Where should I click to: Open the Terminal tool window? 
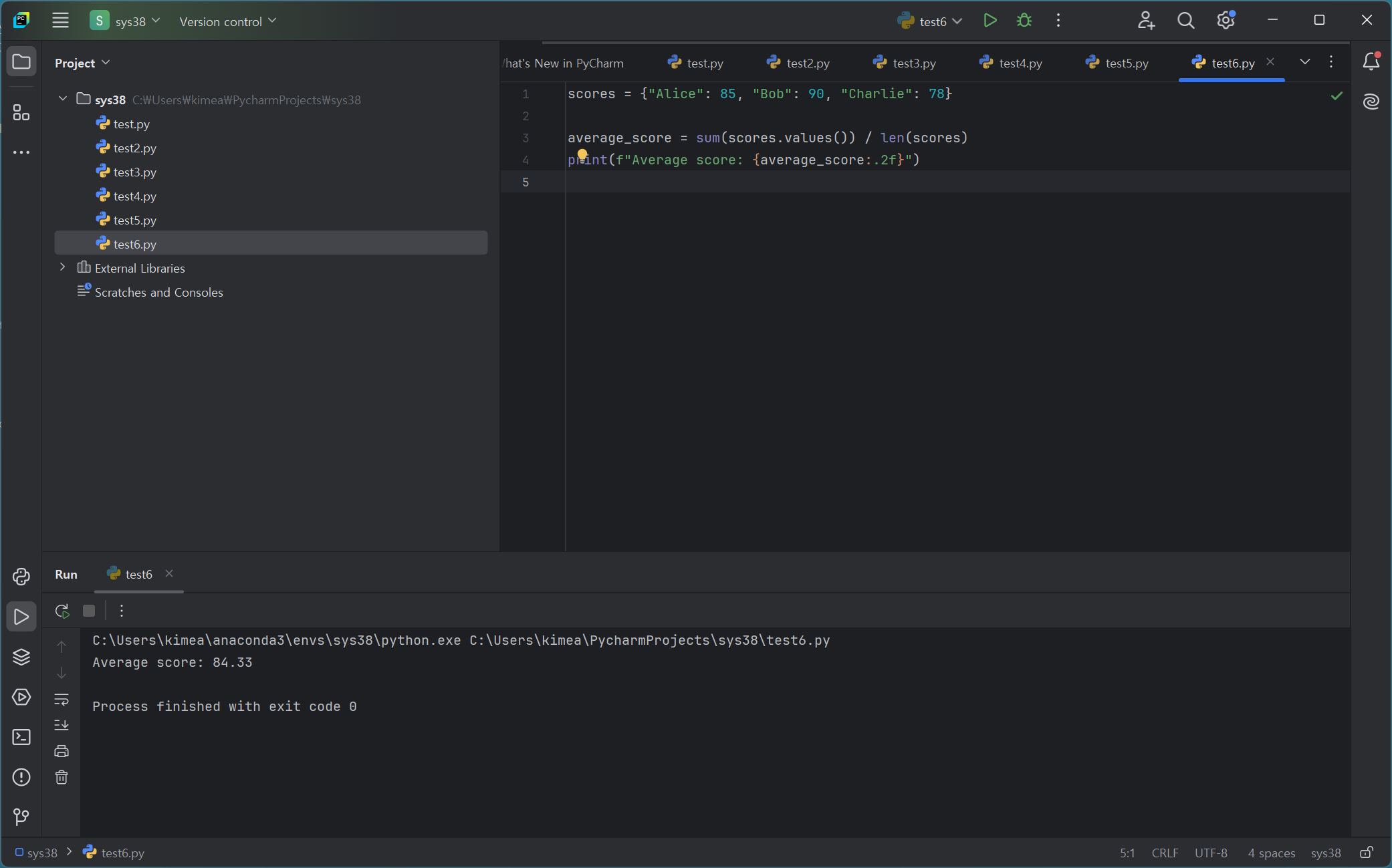click(21, 737)
